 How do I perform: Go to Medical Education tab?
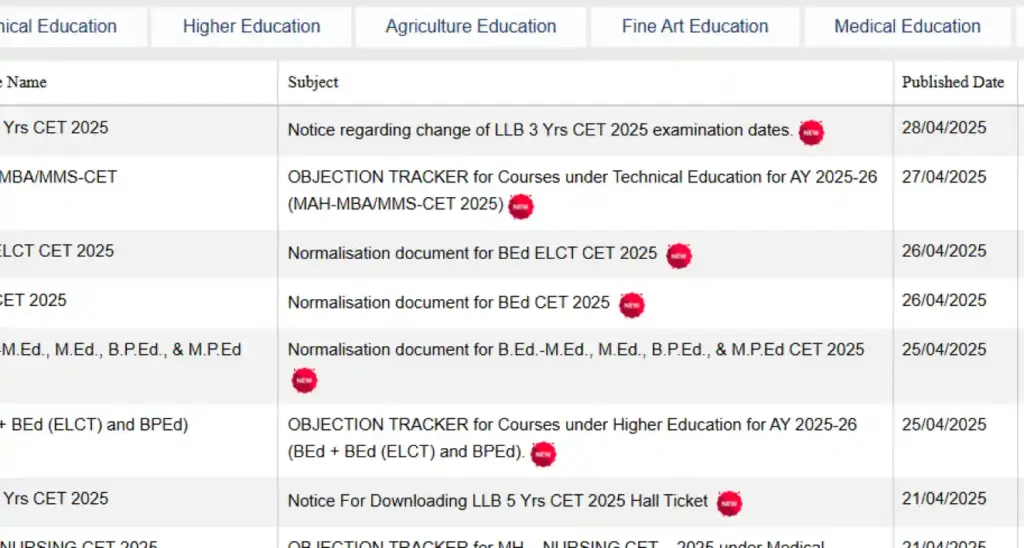tap(907, 27)
